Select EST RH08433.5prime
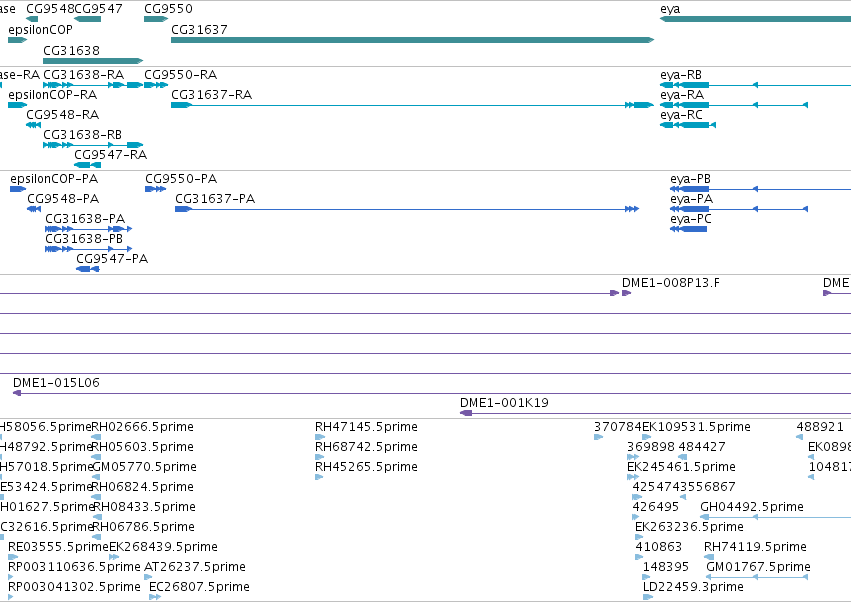Screen dimensions: 851x602 (97, 517)
